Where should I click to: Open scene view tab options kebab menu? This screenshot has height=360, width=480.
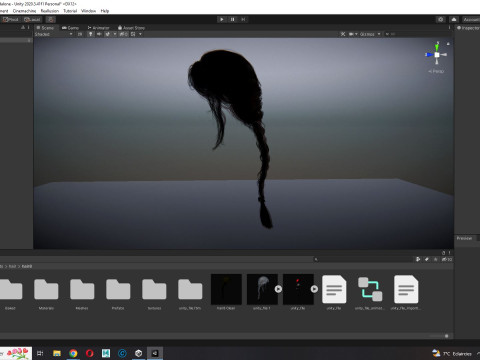tap(449, 28)
